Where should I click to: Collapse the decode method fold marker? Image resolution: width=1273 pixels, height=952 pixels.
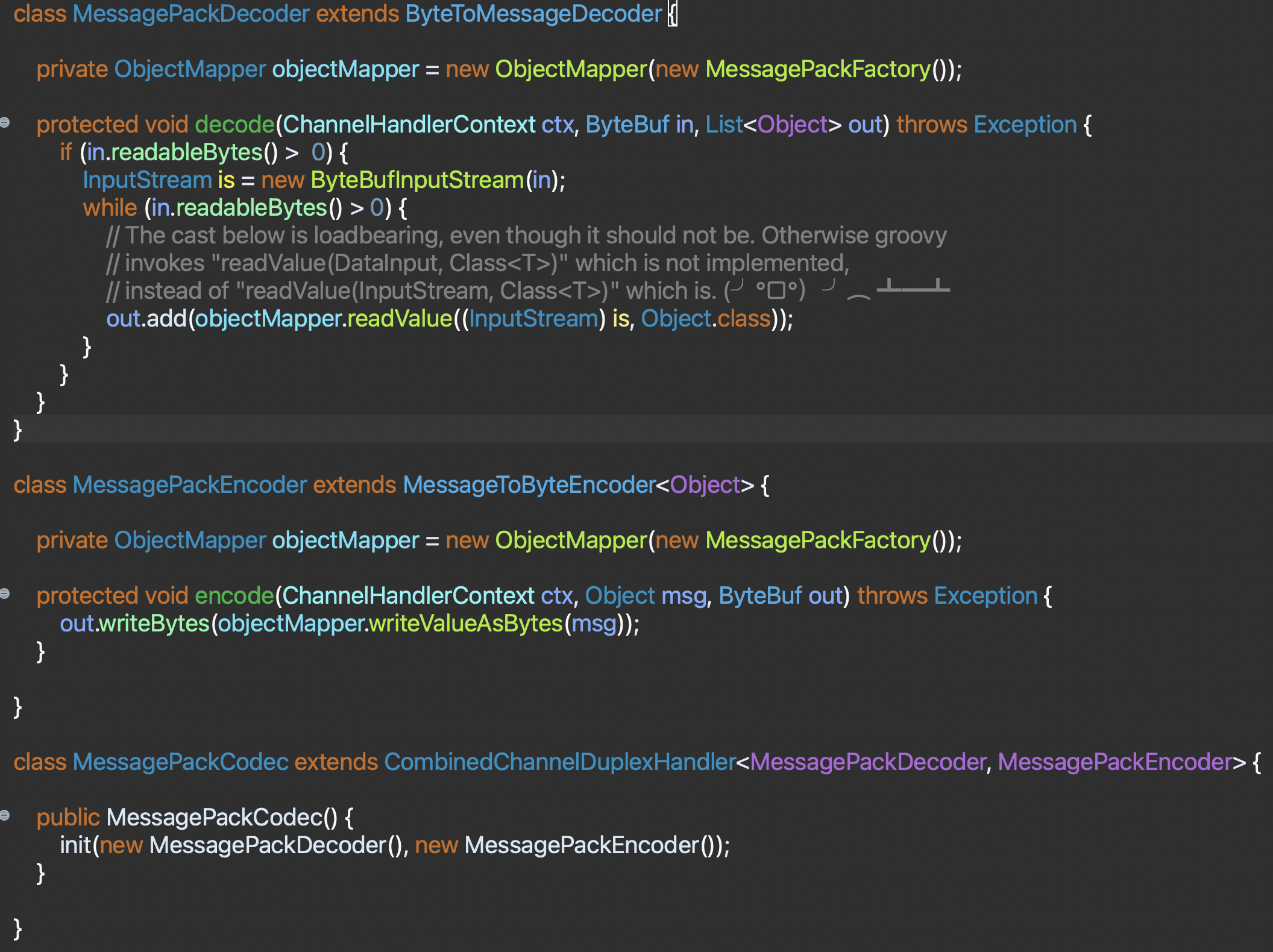pos(5,122)
